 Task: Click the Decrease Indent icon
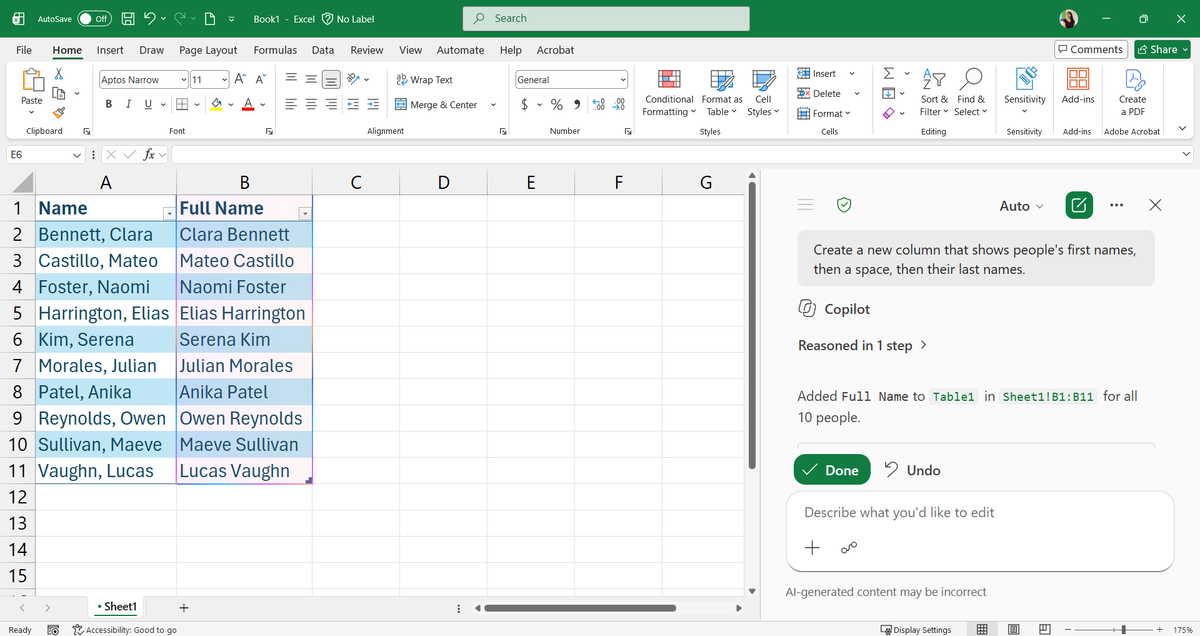(x=354, y=104)
